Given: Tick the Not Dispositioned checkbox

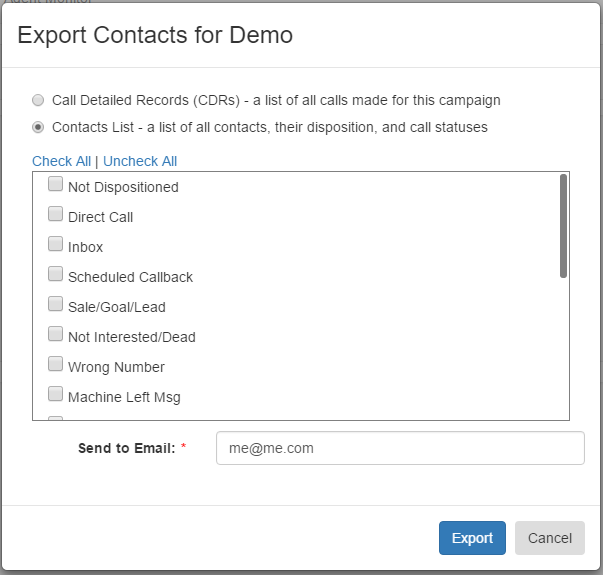Looking at the screenshot, I should click(55, 183).
